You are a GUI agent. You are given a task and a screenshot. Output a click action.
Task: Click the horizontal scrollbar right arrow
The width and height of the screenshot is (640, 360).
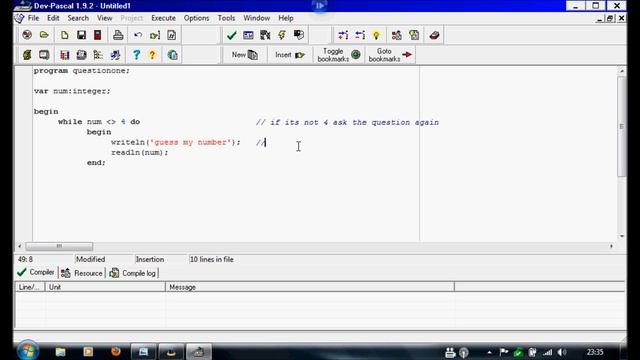coord(611,246)
